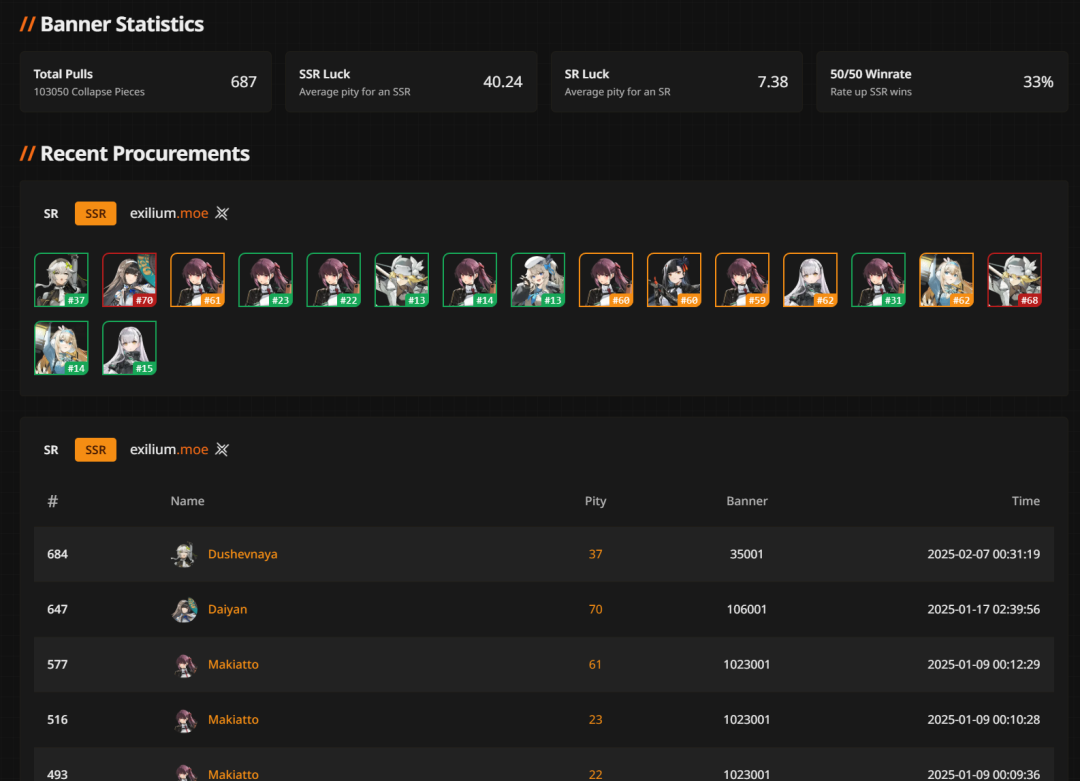Select the white-hat girl #13 portrait
1080x781 pixels.
tap(538, 280)
